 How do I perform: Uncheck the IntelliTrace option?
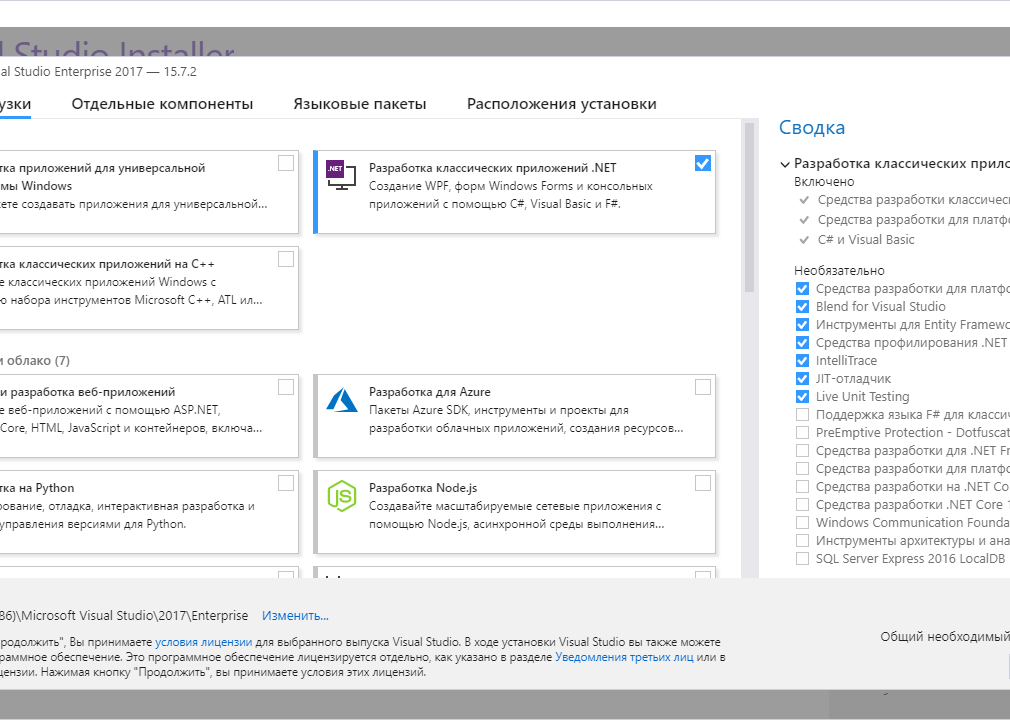click(802, 361)
